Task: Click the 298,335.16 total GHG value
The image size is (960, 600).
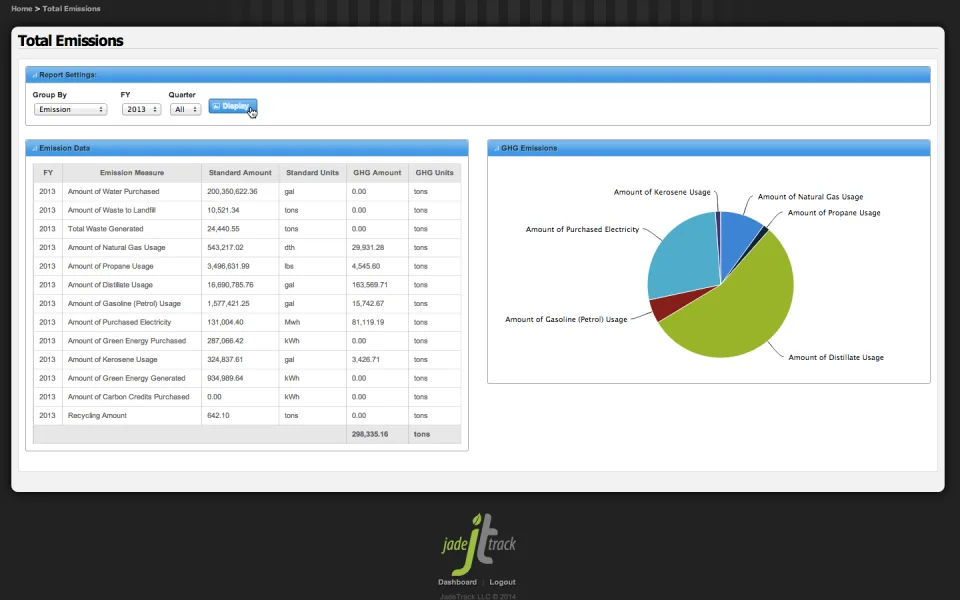Action: pos(370,434)
